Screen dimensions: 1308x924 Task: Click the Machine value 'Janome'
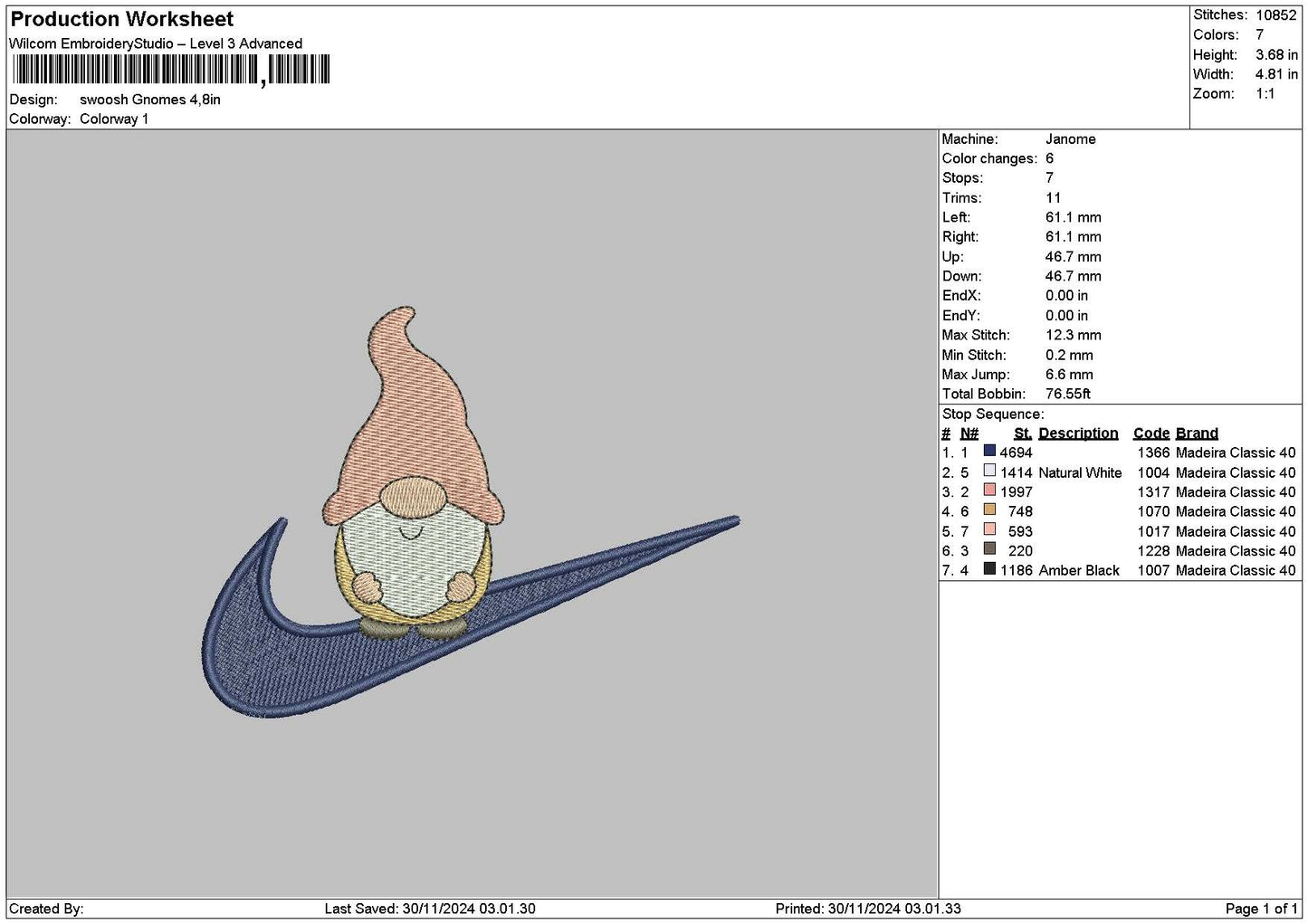(1071, 139)
